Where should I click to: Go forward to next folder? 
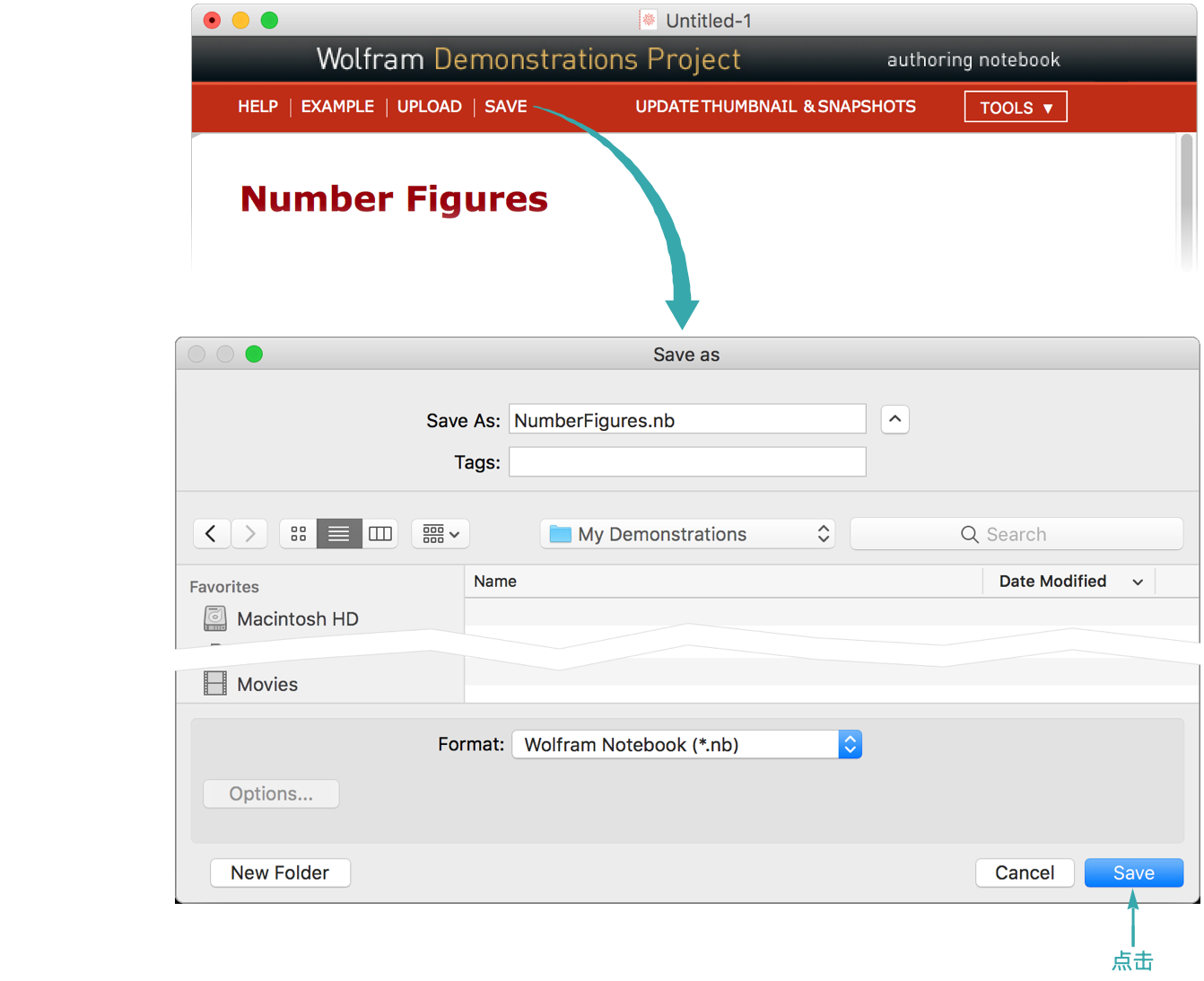pos(250,534)
